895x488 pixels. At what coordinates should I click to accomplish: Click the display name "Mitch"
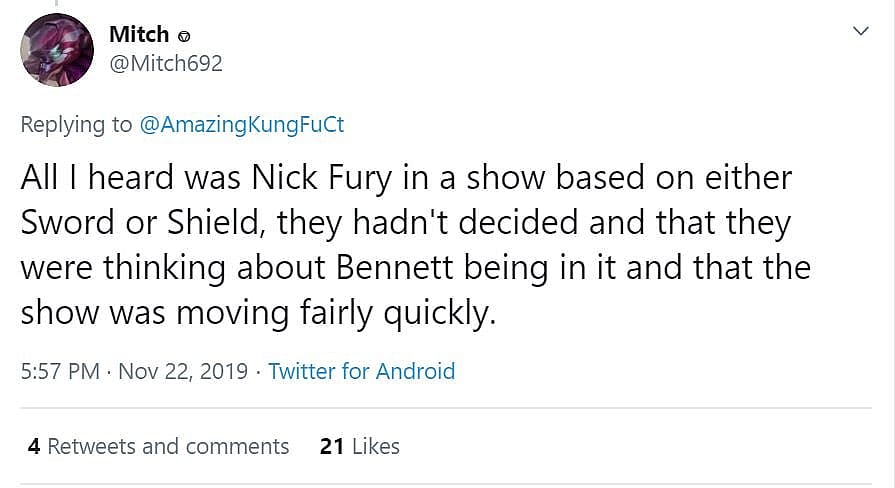(138, 33)
